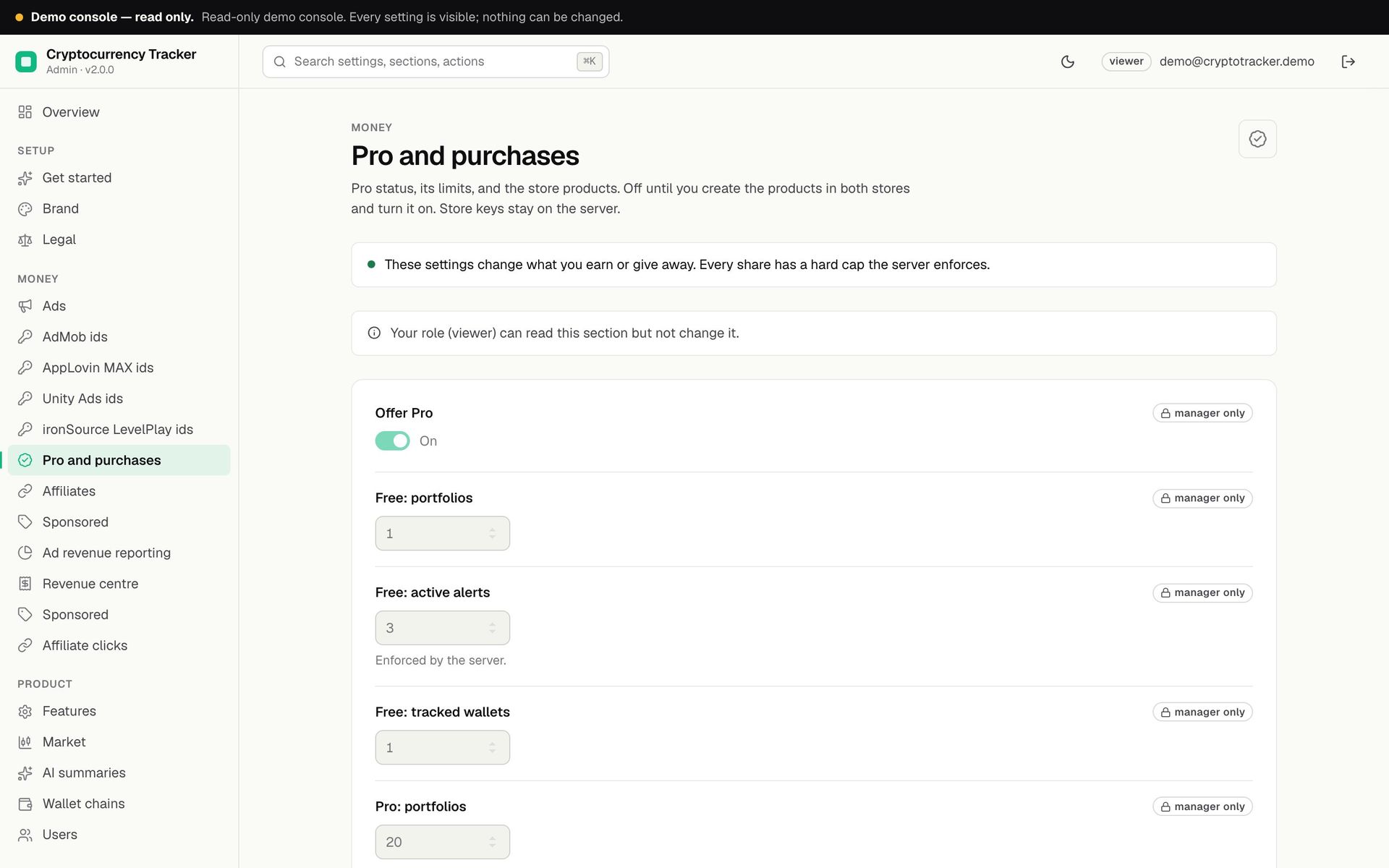Open Revenue centre
Image resolution: width=1389 pixels, height=868 pixels.
tap(119, 584)
